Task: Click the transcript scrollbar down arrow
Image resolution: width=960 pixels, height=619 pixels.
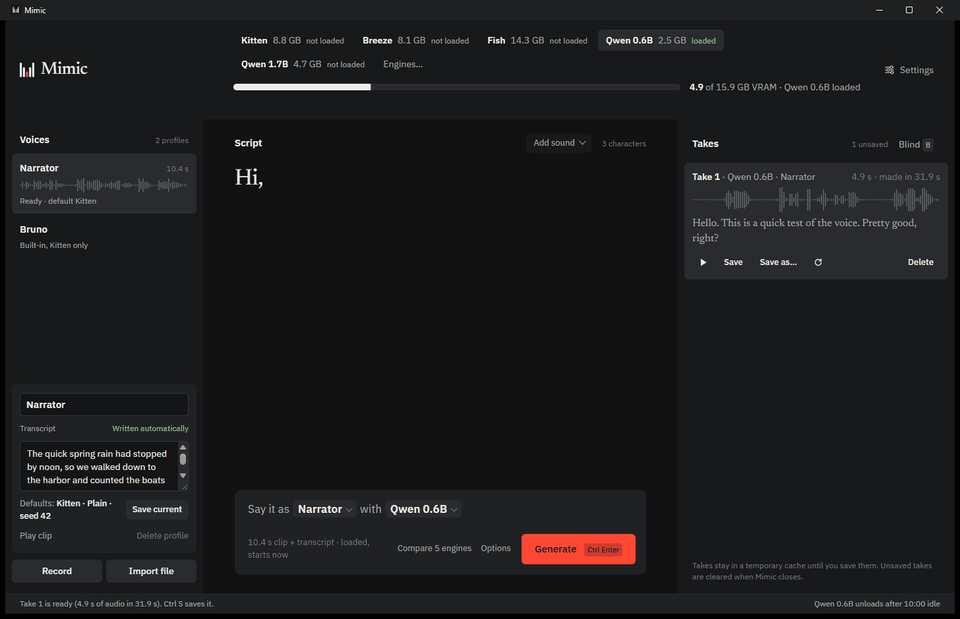Action: [x=182, y=476]
